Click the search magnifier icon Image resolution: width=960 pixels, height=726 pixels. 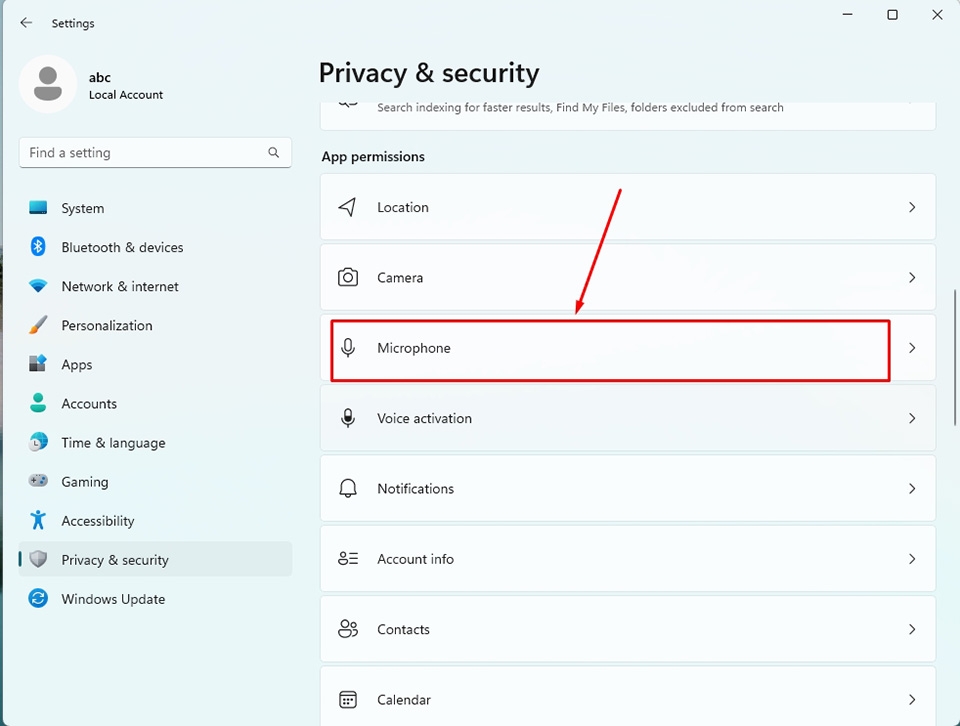coord(274,152)
